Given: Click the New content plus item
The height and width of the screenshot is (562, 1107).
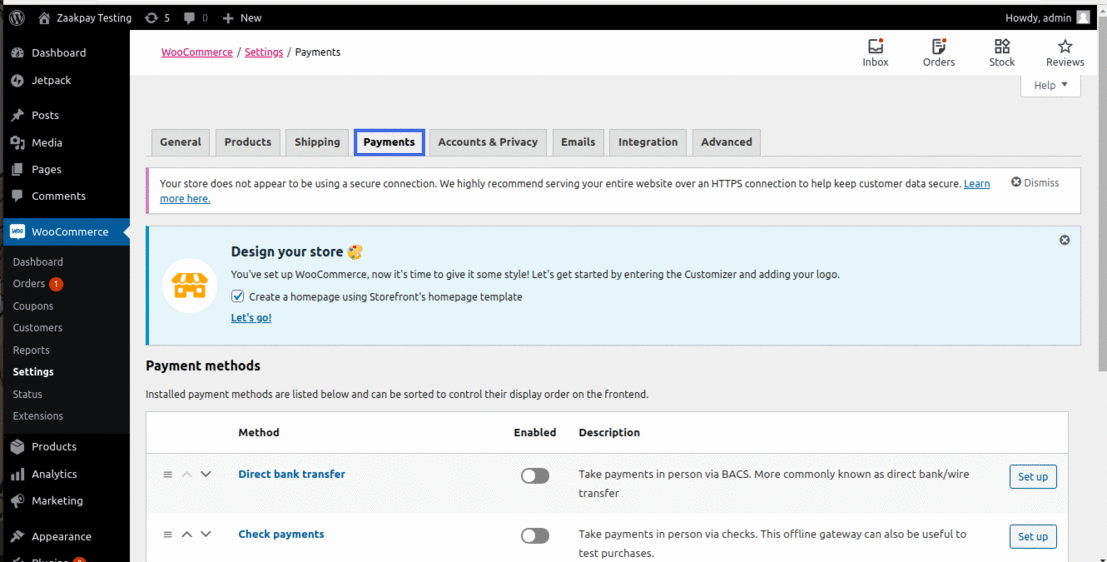Looking at the screenshot, I should 241,18.
